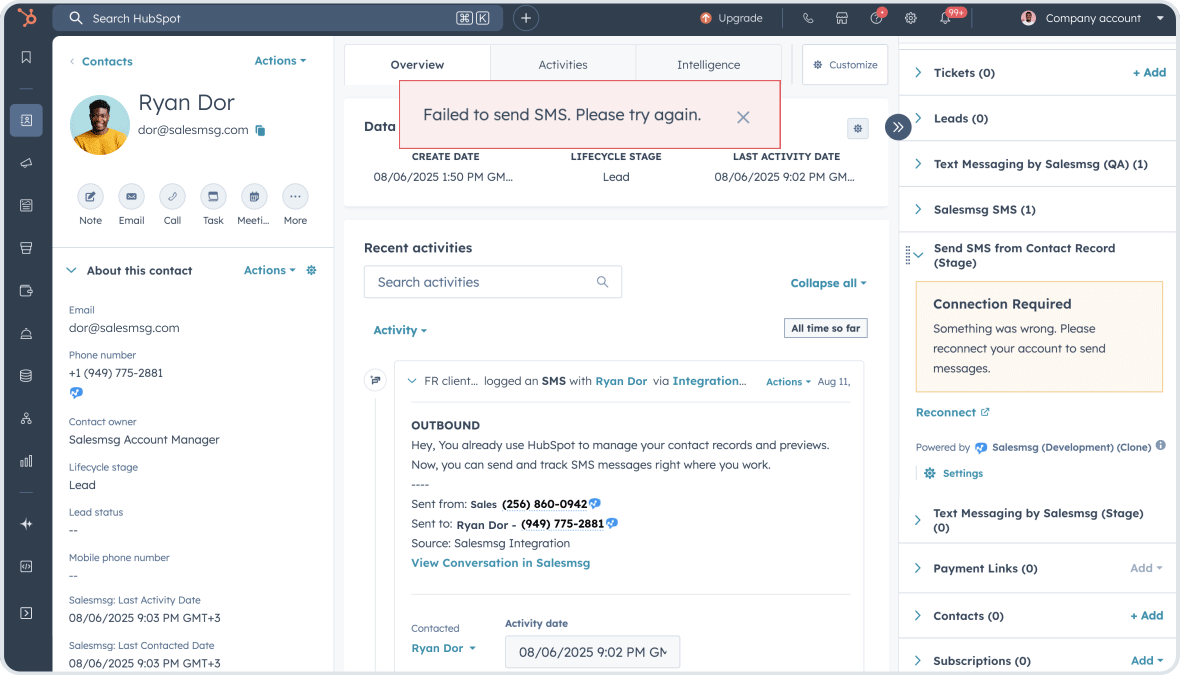The width and height of the screenshot is (1180, 676).
Task: Click the Upgrade button
Action: coord(731,18)
